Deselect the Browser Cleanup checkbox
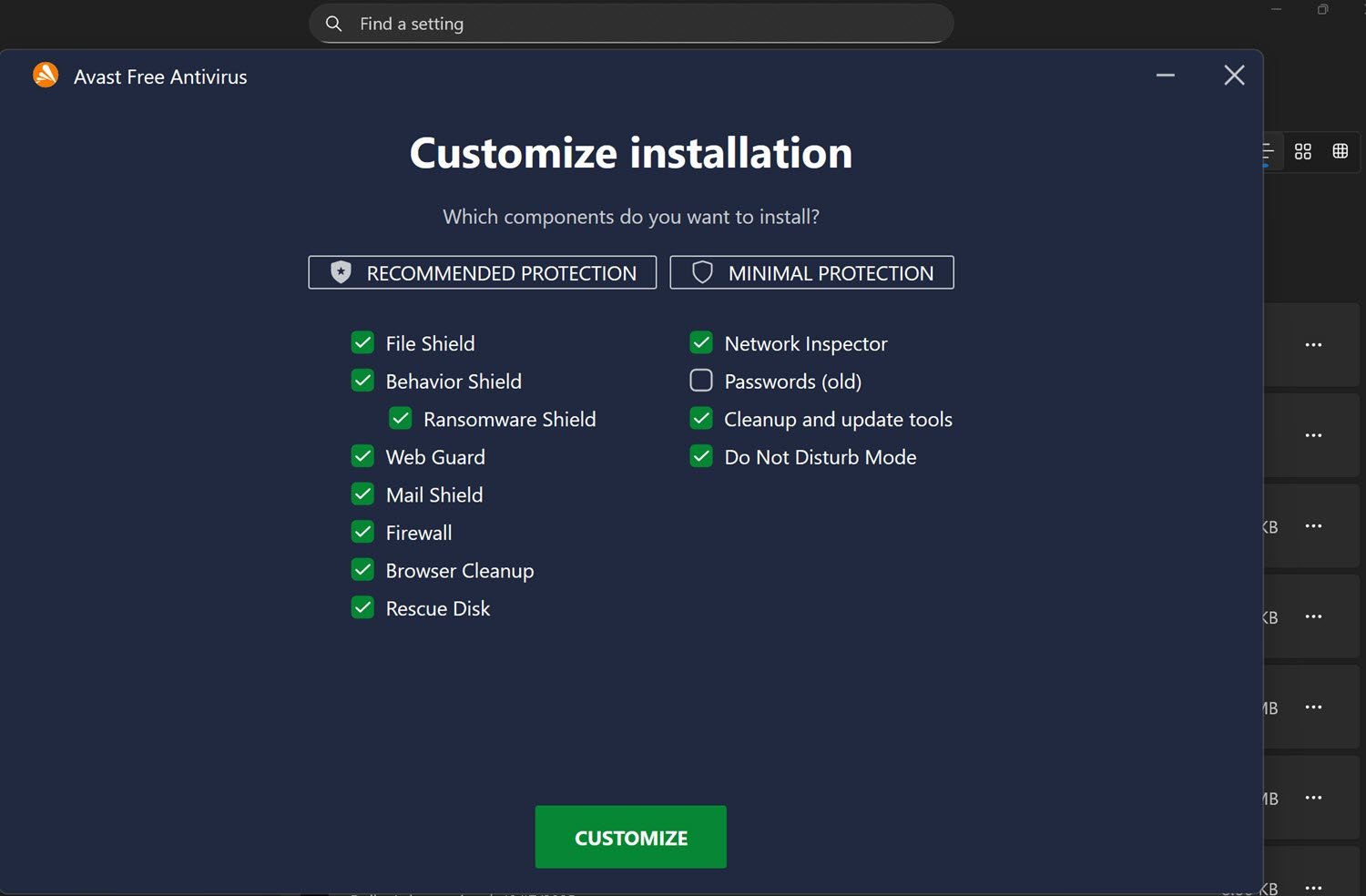1366x896 pixels. click(x=362, y=570)
